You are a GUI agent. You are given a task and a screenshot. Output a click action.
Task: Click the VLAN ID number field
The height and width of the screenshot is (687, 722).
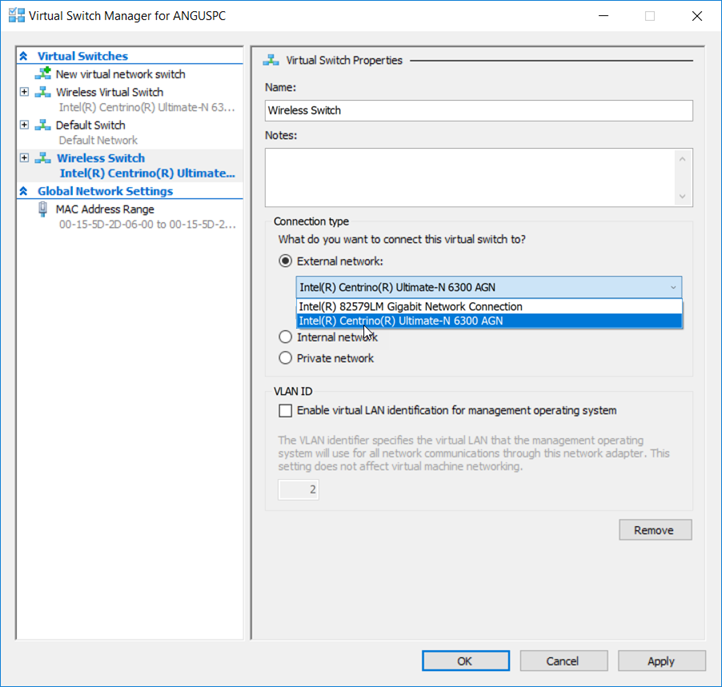tap(298, 489)
